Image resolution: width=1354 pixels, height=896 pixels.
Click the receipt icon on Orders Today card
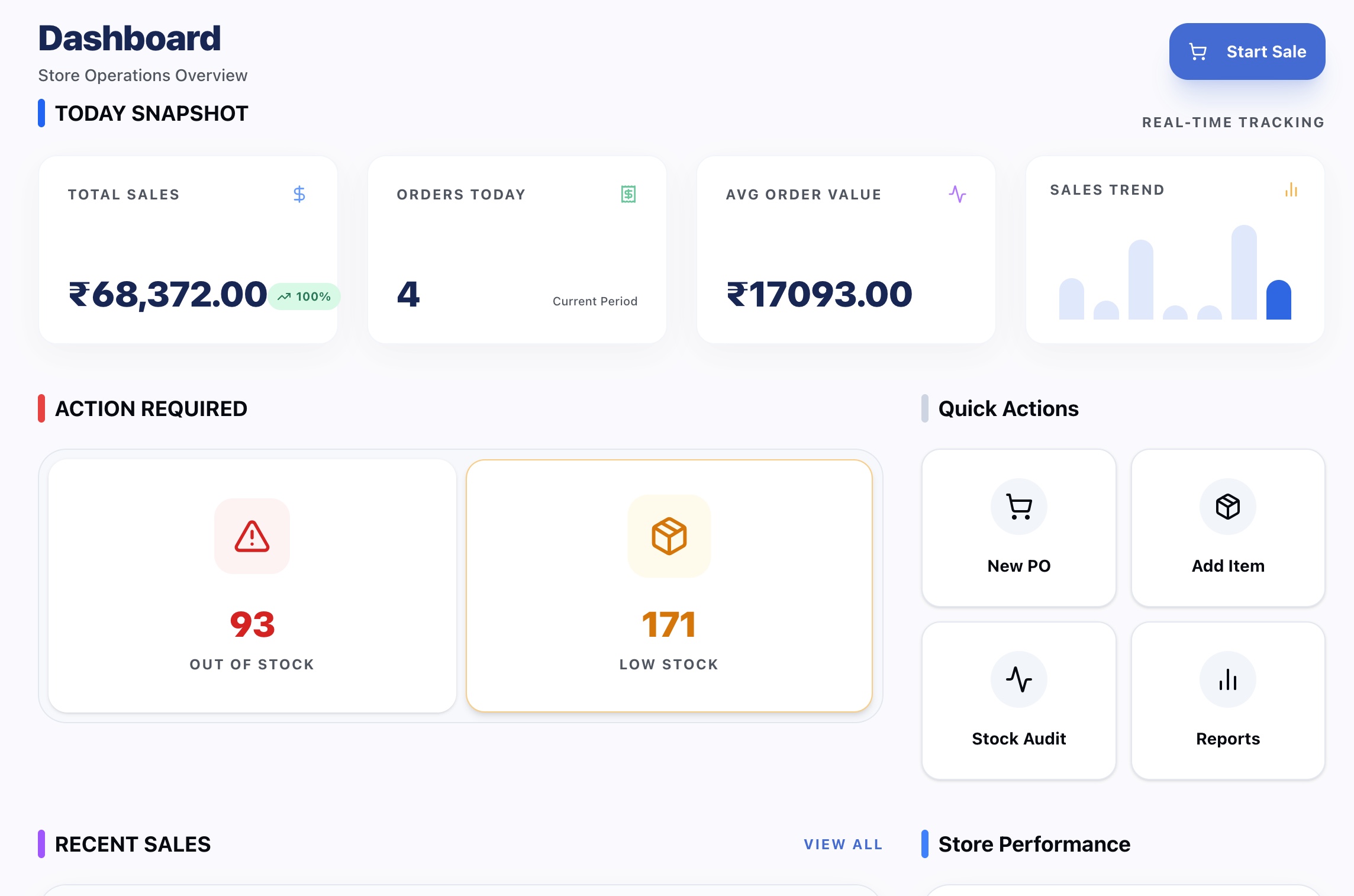[627, 194]
